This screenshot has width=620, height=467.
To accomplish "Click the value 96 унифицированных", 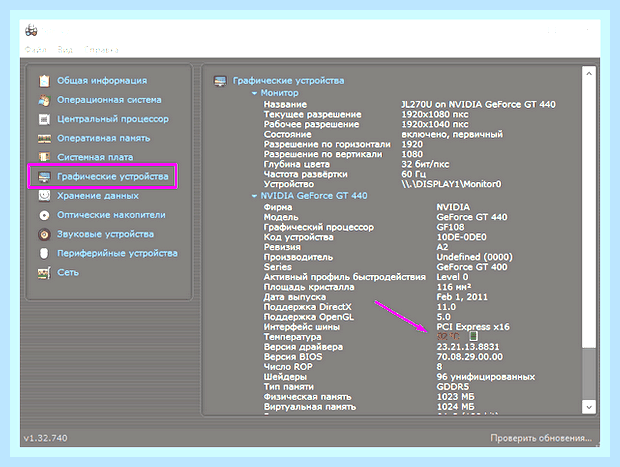I will coord(486,377).
